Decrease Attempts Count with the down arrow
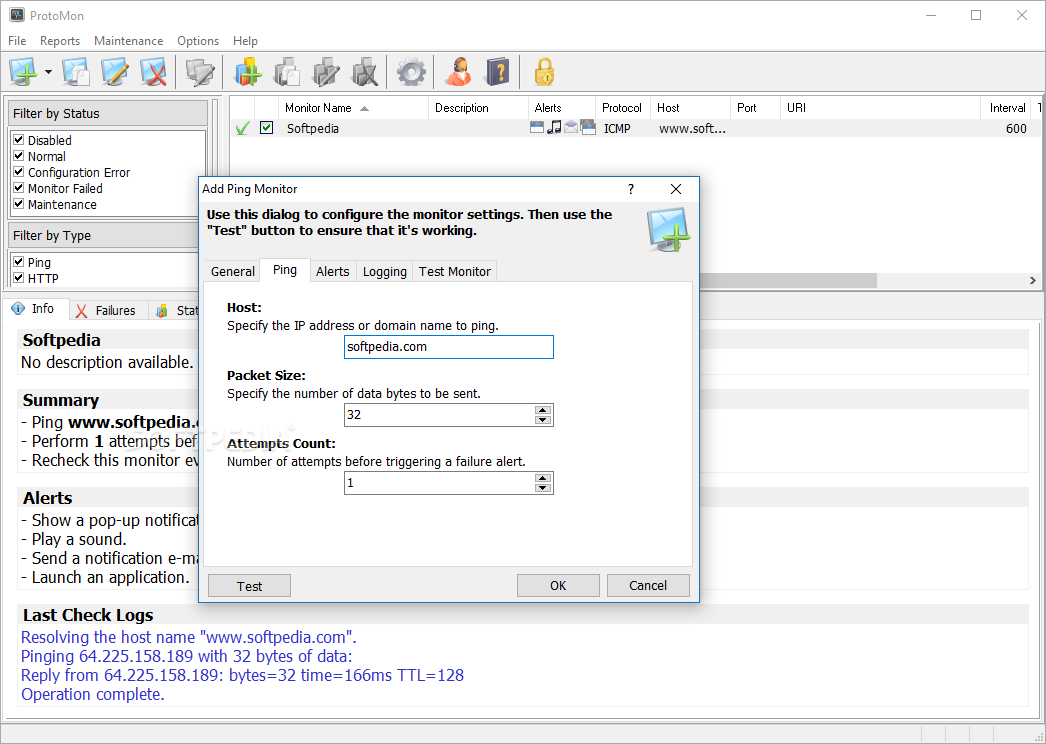This screenshot has width=1046, height=744. click(543, 488)
